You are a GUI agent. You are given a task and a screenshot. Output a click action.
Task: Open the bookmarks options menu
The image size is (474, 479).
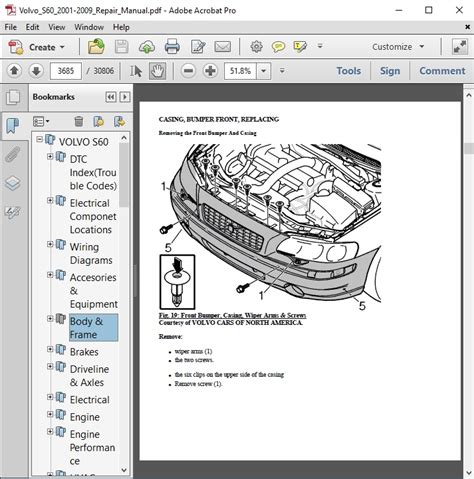point(41,121)
